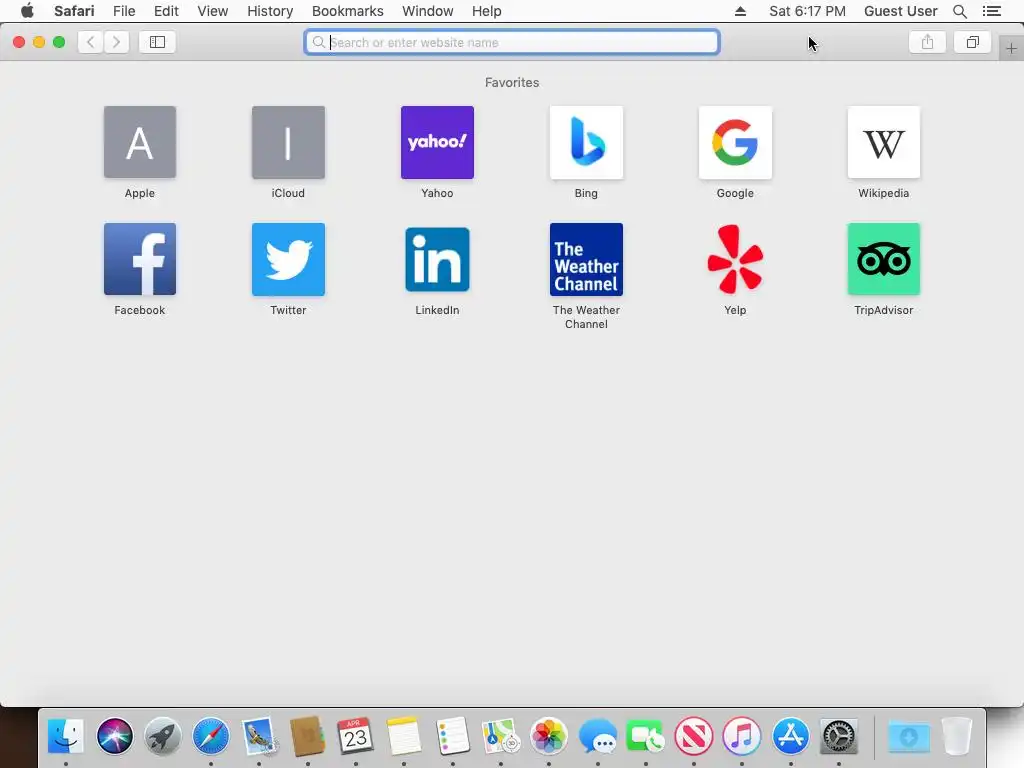Click the Share toolbar button
Viewport: 1024px width, 768px height.
pos(927,42)
